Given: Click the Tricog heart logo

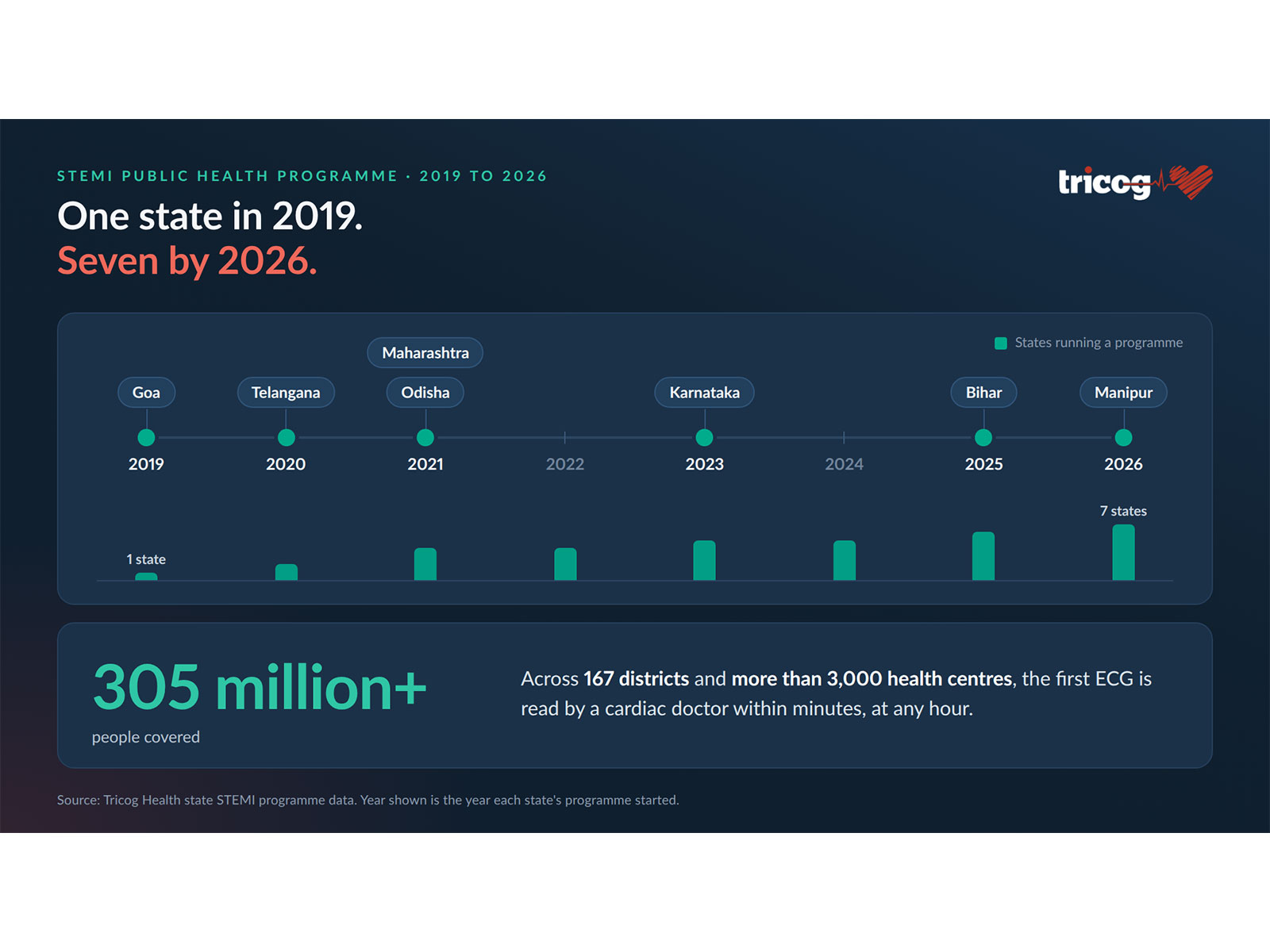Looking at the screenshot, I should [1135, 182].
